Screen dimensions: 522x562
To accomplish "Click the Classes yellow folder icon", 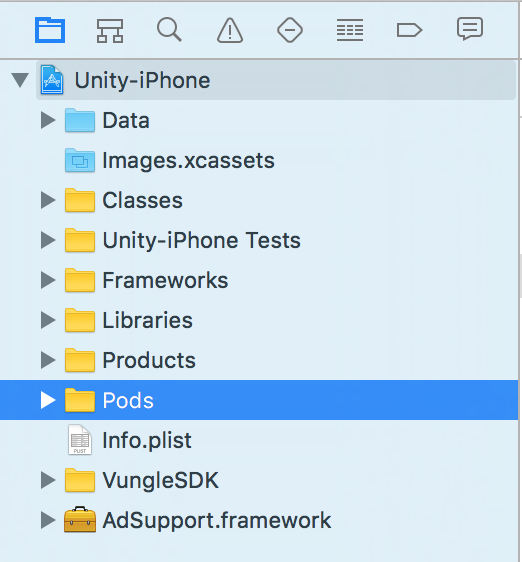I will (80, 200).
